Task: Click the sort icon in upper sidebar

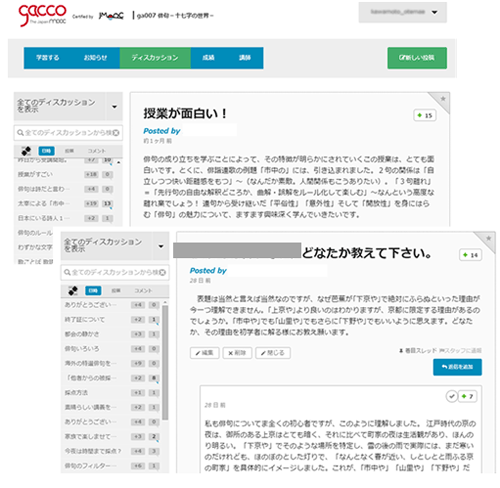Action: coord(26,151)
